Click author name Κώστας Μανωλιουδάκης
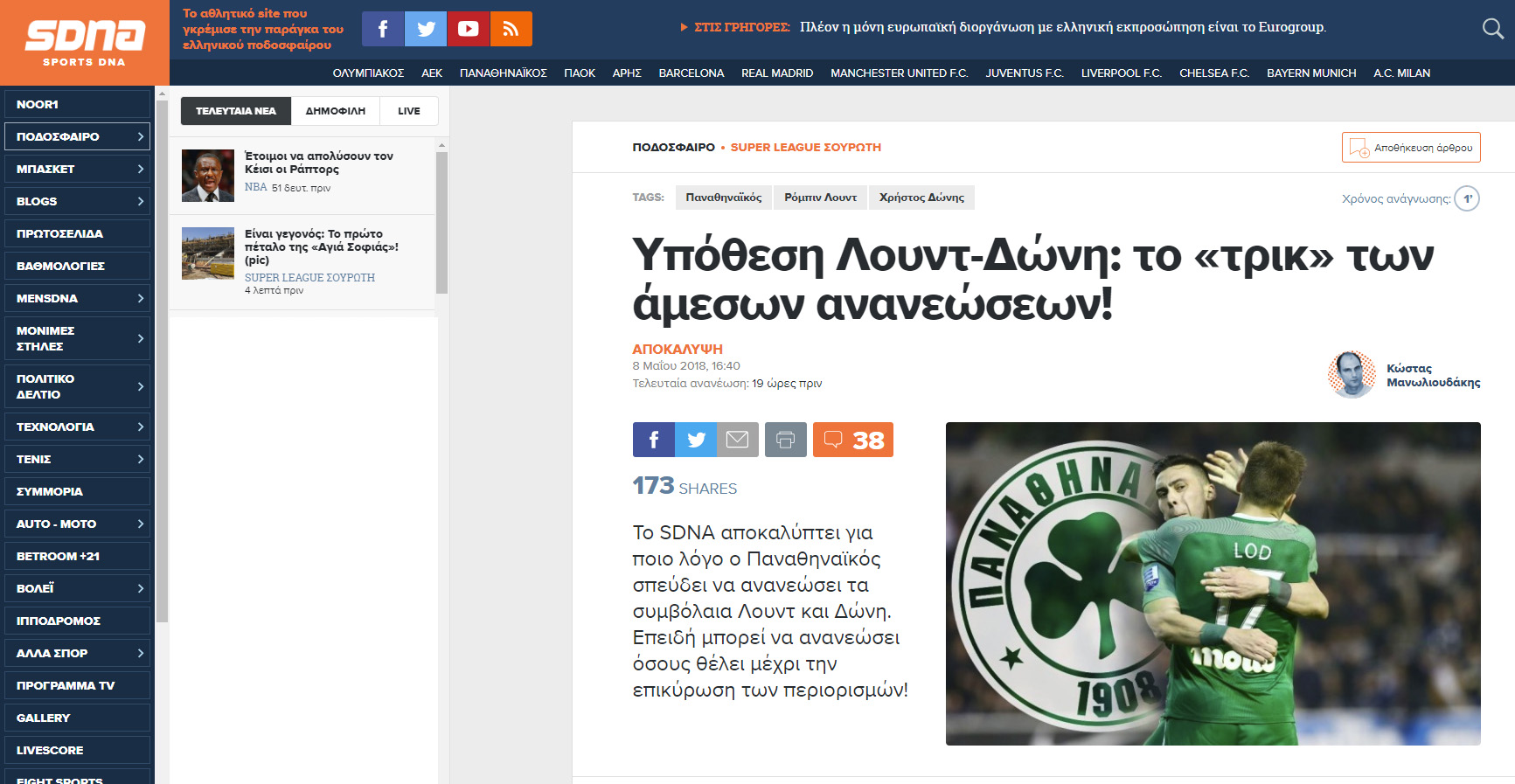 pyautogui.click(x=1433, y=375)
